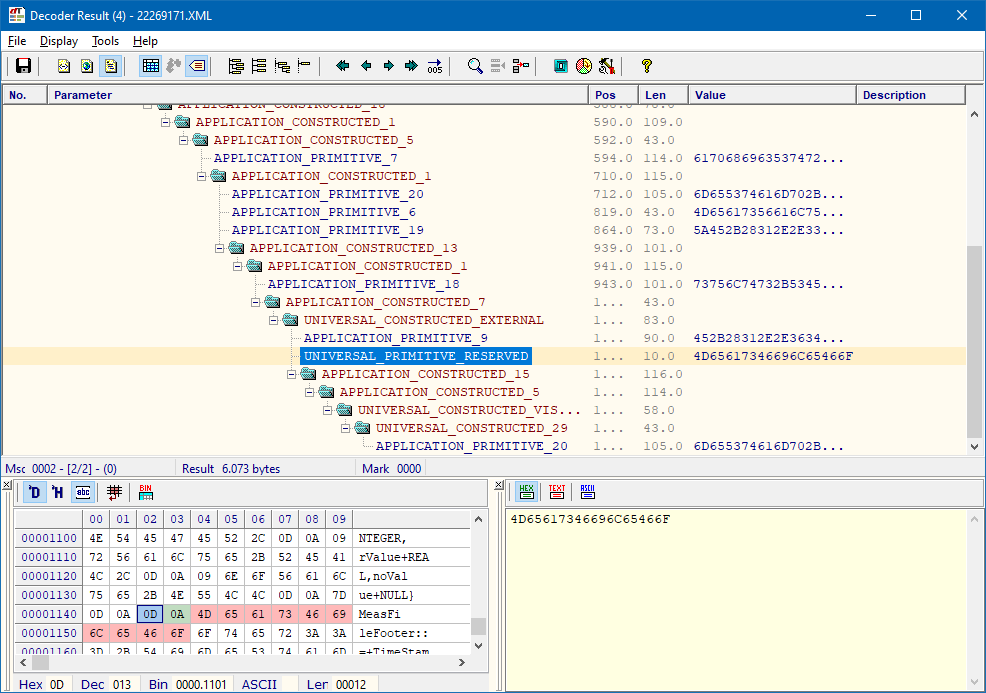Collapse the APPLICATION_CONSTRUCTED_13 node
The image size is (986, 693).
pyautogui.click(x=219, y=248)
